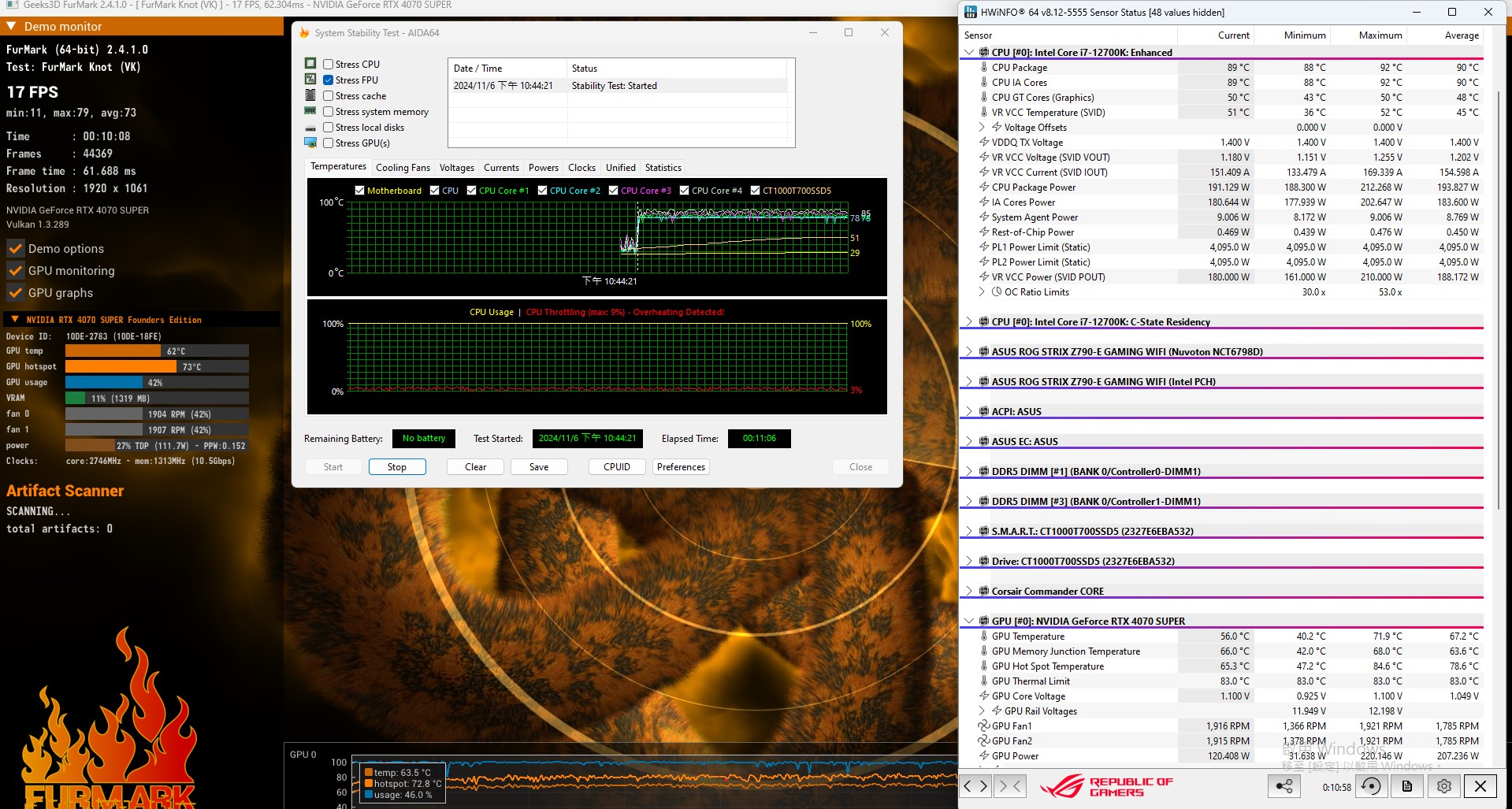Click the HWiNFO logging document icon

pos(1407,785)
